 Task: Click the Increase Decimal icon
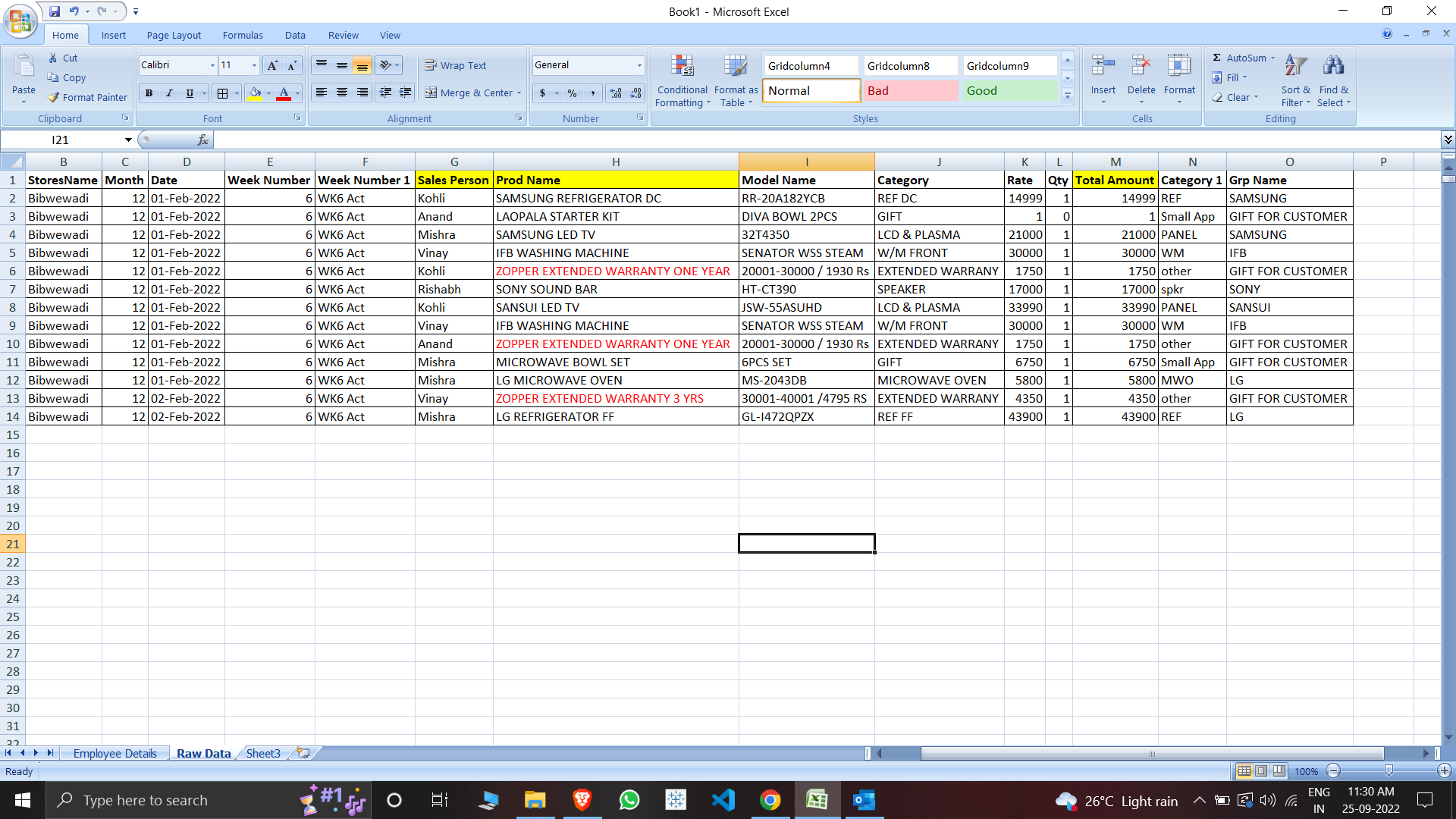[614, 93]
